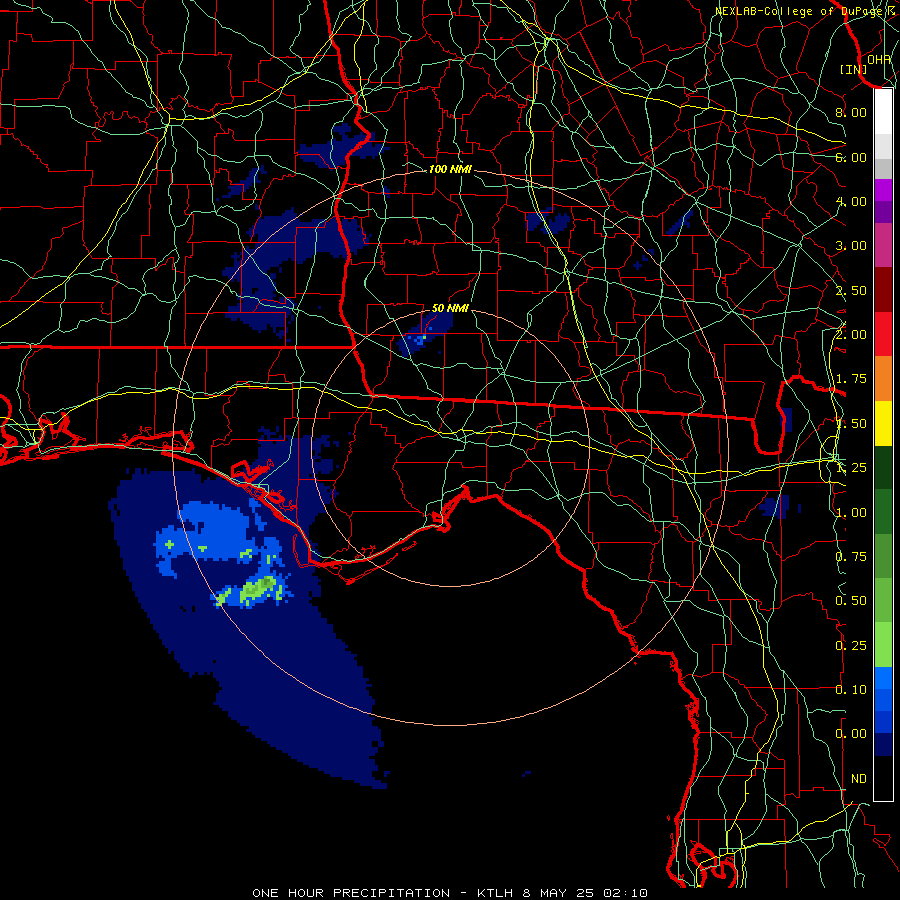Click the 0.25 legend value

point(851,646)
